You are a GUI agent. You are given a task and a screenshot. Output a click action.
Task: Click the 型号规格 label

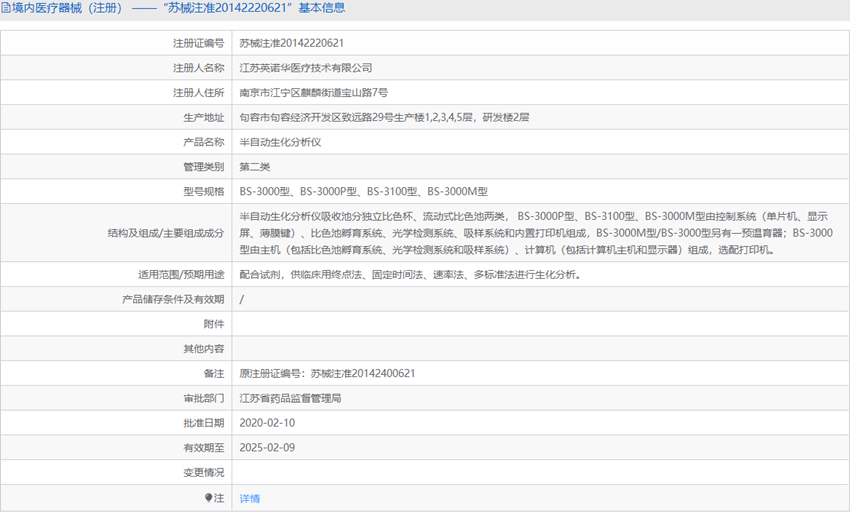point(203,191)
